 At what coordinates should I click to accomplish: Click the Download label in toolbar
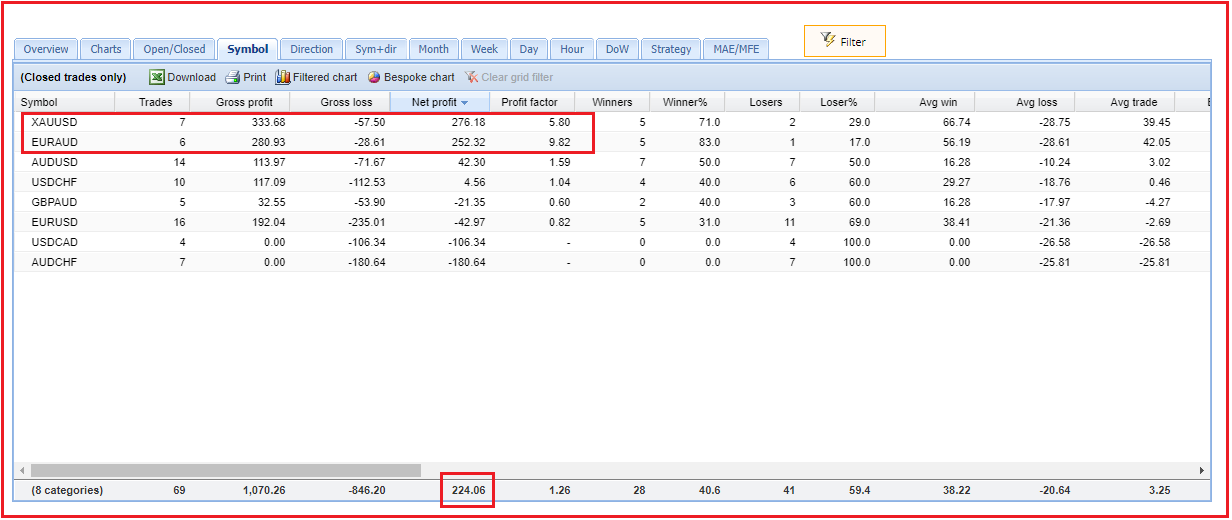192,77
